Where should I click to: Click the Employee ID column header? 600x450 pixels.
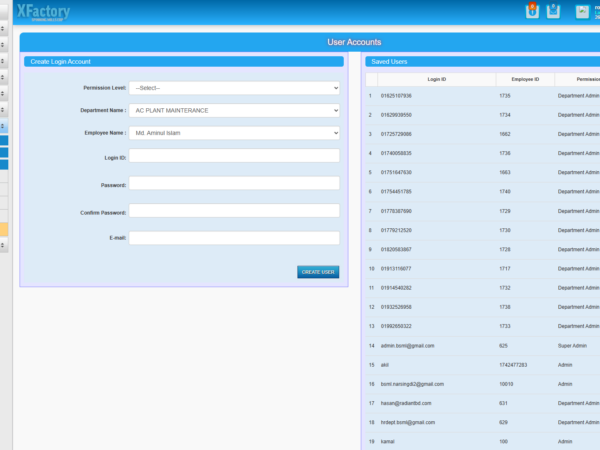525,79
